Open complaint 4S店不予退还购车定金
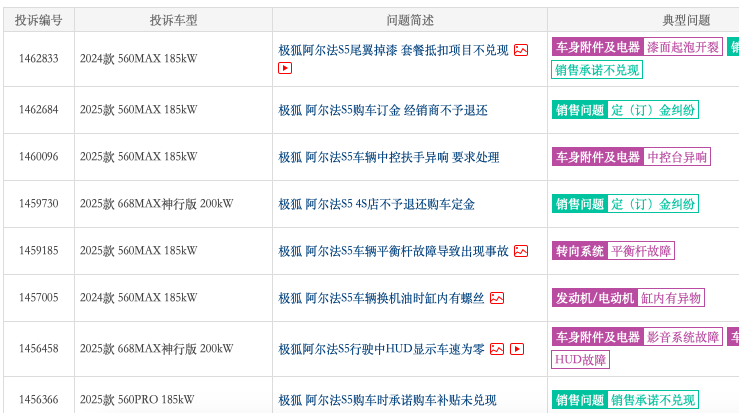 pos(376,204)
